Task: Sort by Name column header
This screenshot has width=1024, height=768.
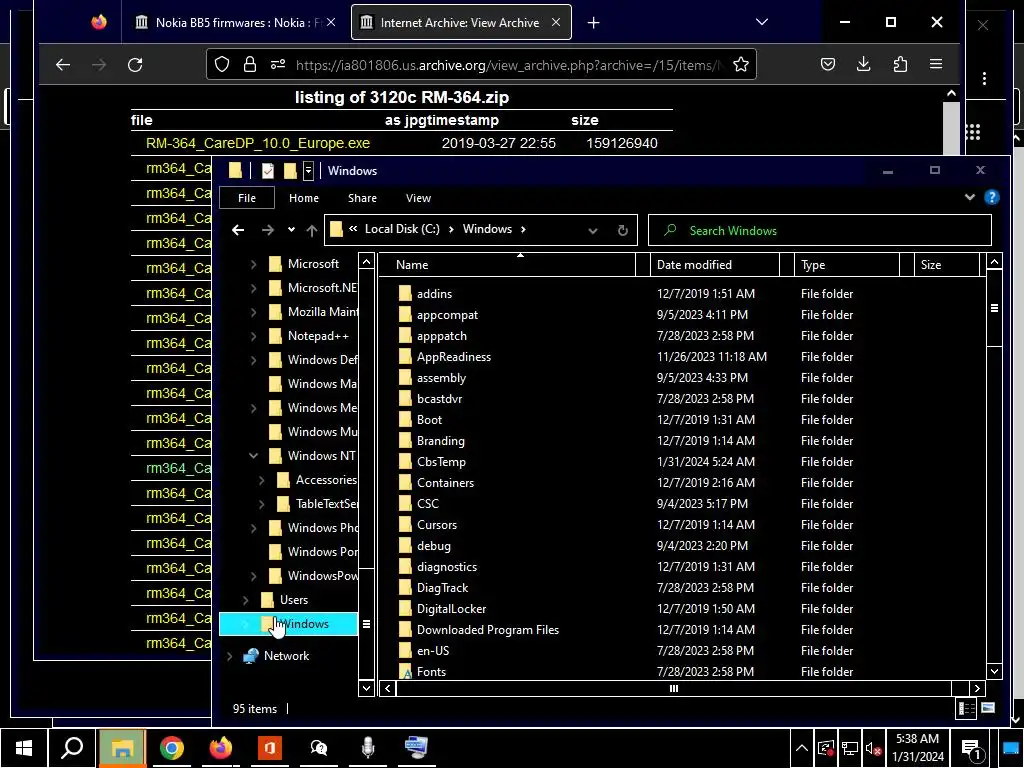Action: (507, 264)
